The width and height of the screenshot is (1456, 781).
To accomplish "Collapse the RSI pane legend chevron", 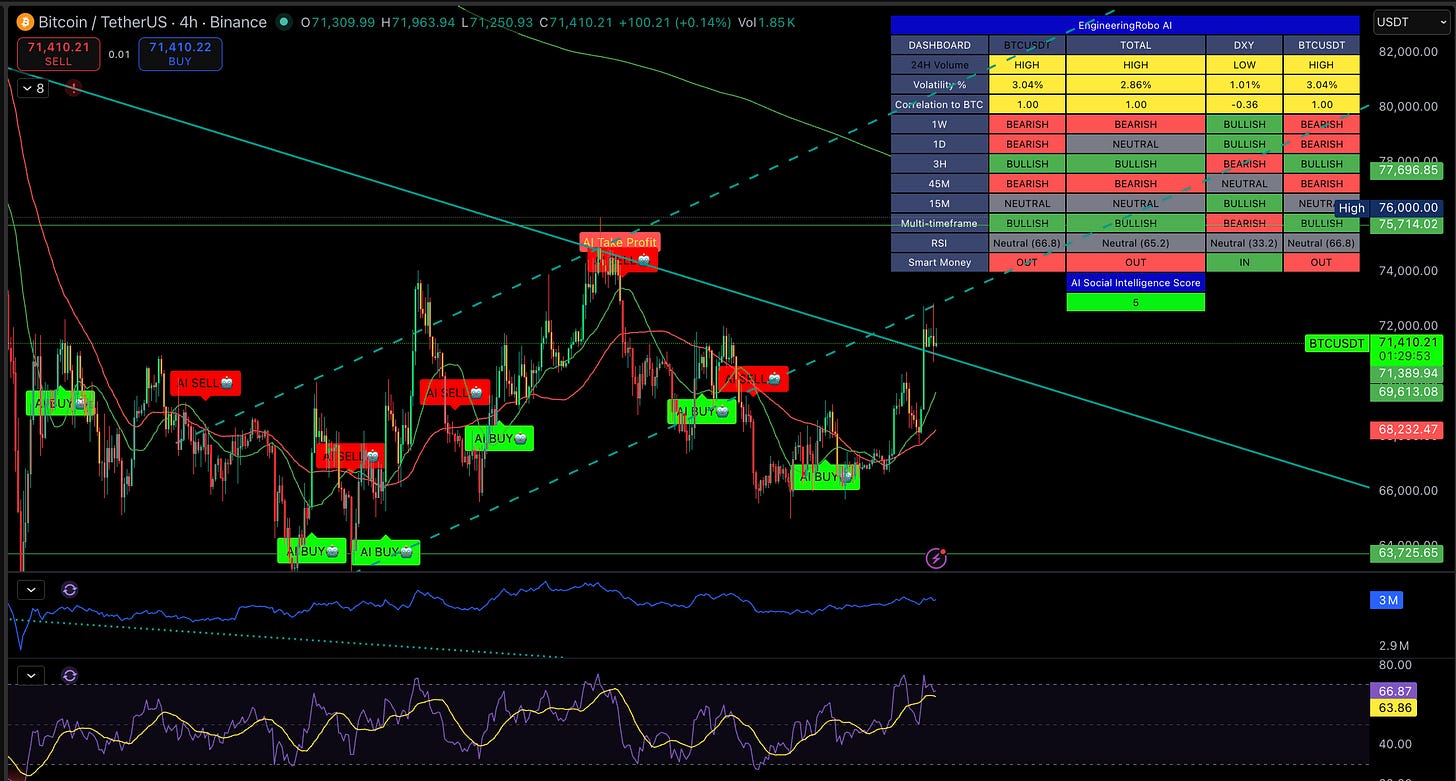I will (x=31, y=676).
